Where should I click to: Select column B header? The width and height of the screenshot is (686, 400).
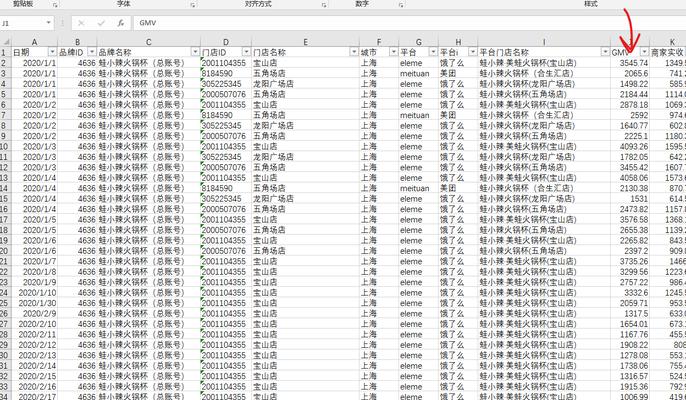tap(77, 42)
